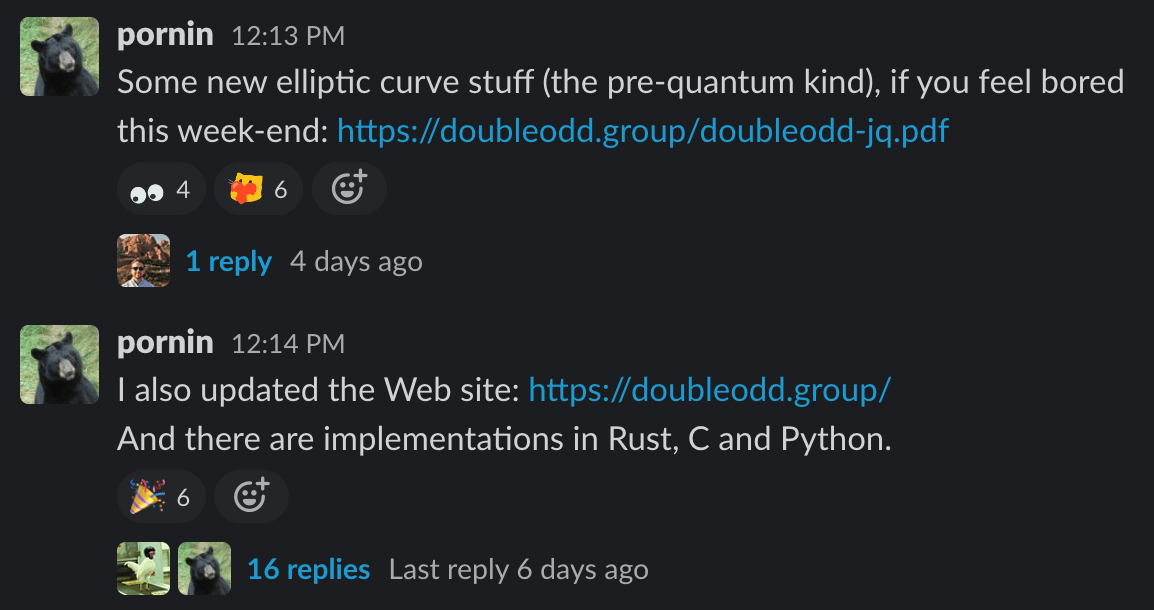Viewport: 1154px width, 610px height.
Task: Add a reaction to the 12:14 PM message
Action: click(251, 497)
